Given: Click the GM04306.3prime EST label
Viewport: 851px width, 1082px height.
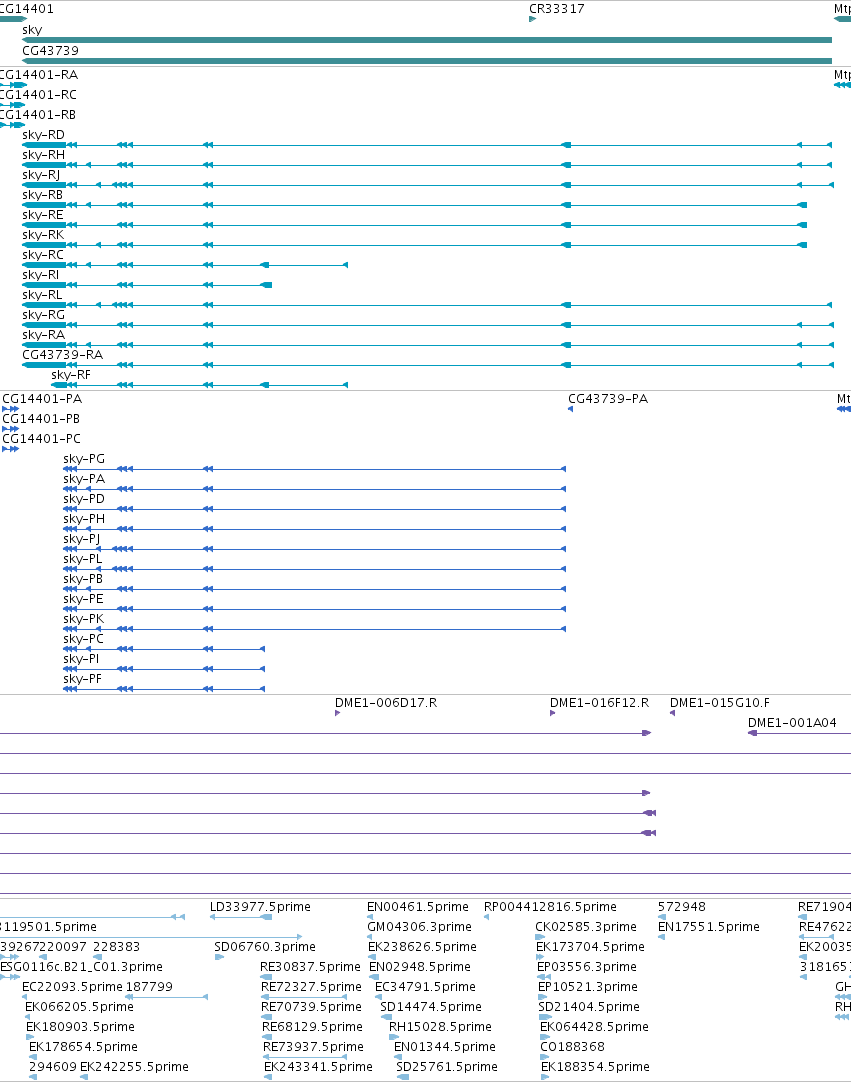Looking at the screenshot, I should click(x=420, y=927).
